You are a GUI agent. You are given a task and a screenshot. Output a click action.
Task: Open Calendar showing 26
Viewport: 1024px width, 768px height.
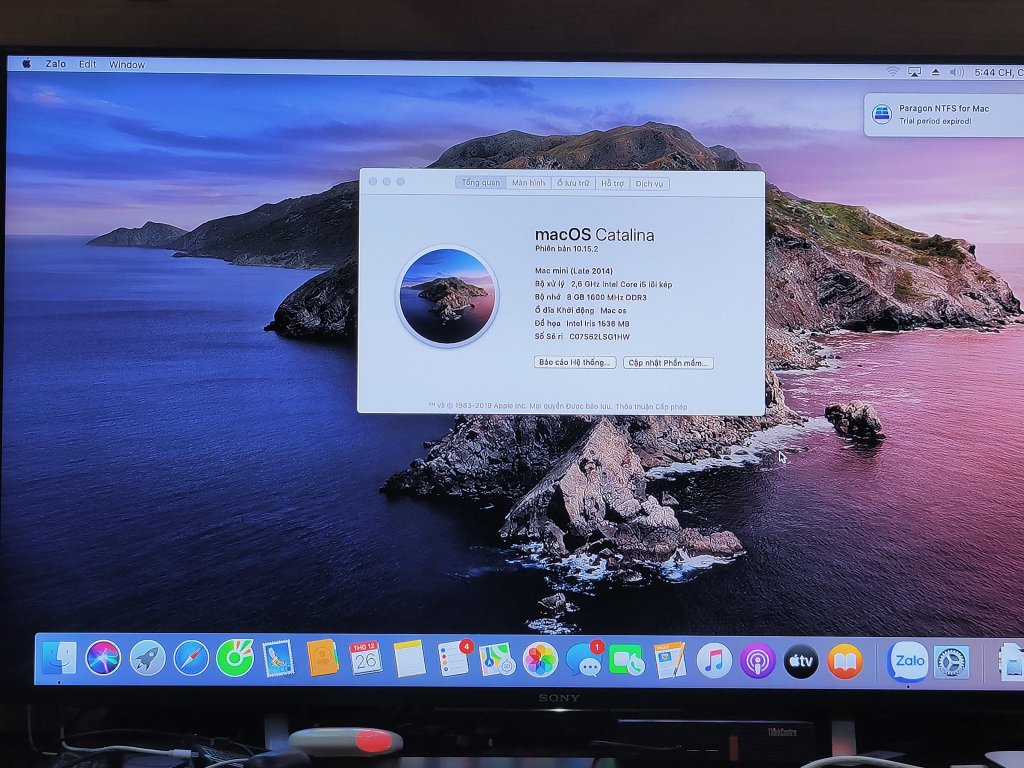[366, 658]
